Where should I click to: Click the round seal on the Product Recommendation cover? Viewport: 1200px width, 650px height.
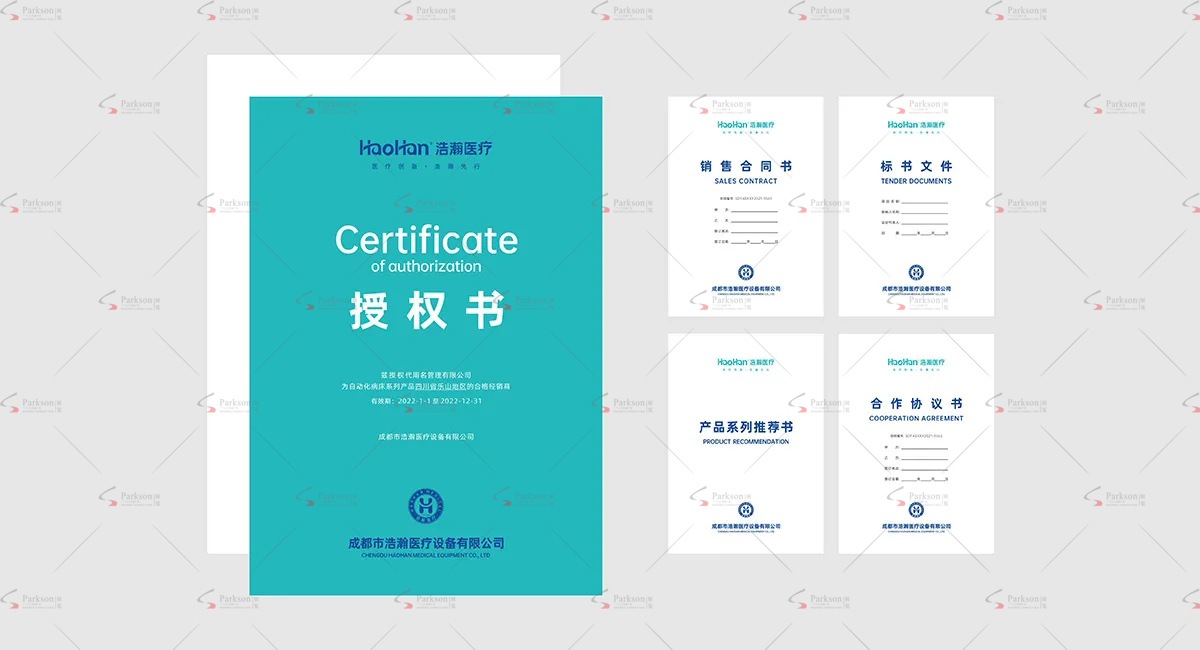[746, 509]
